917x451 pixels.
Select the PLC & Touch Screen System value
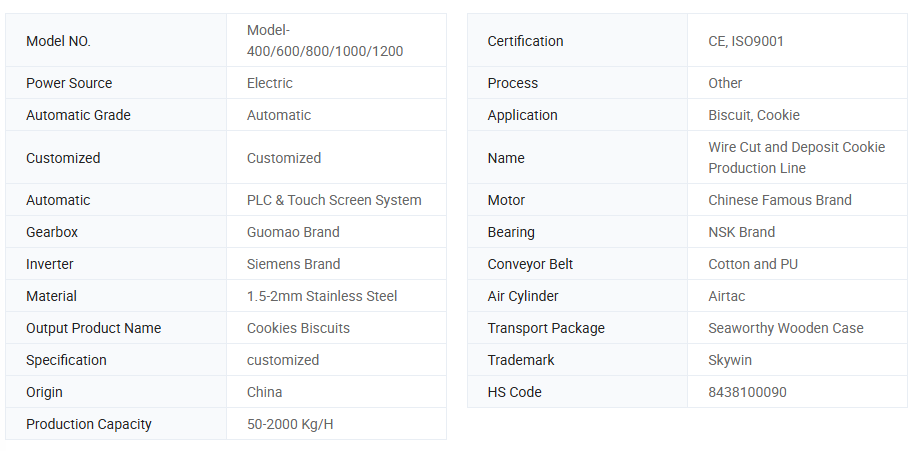pyautogui.click(x=334, y=200)
